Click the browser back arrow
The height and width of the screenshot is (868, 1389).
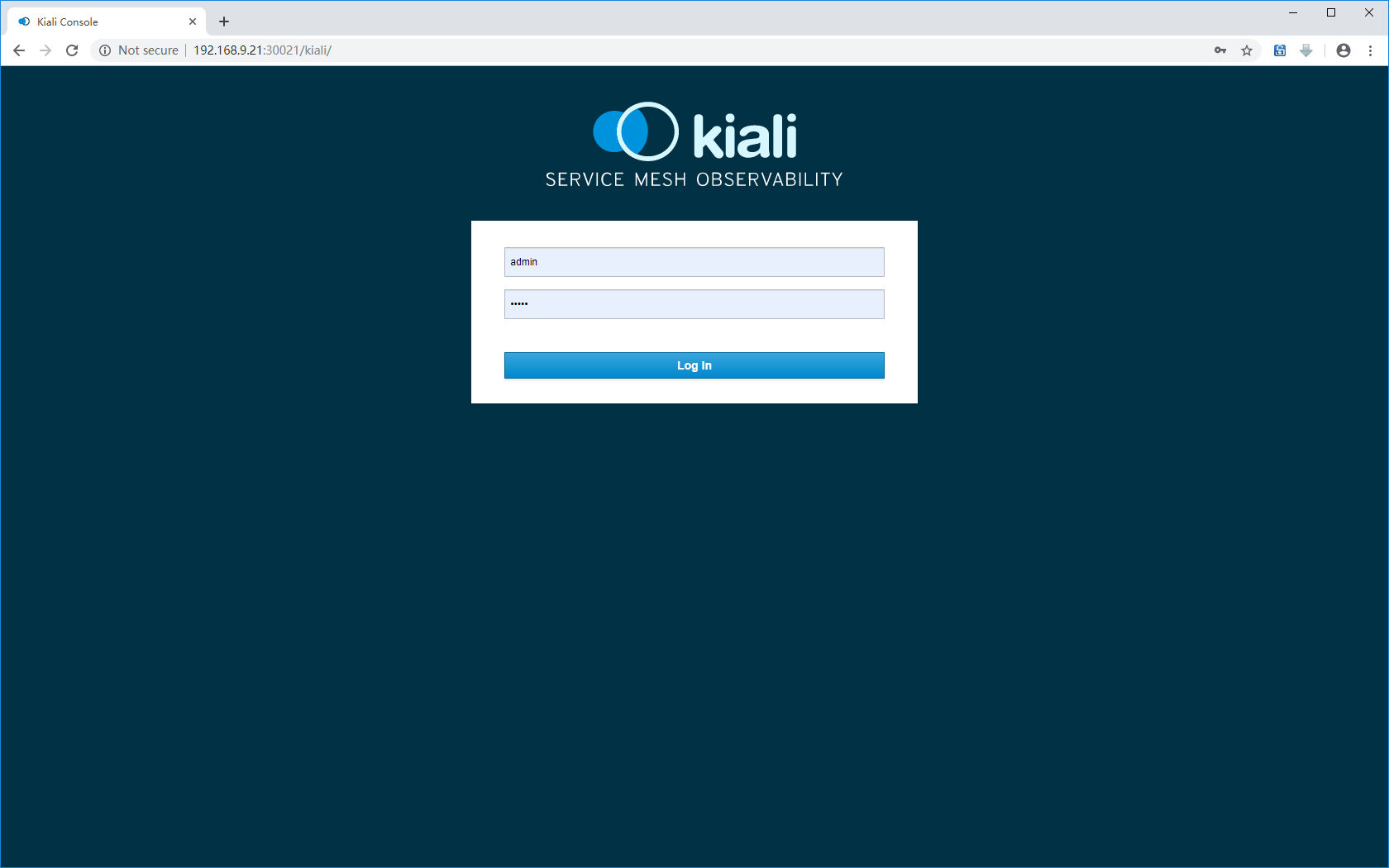click(x=19, y=50)
